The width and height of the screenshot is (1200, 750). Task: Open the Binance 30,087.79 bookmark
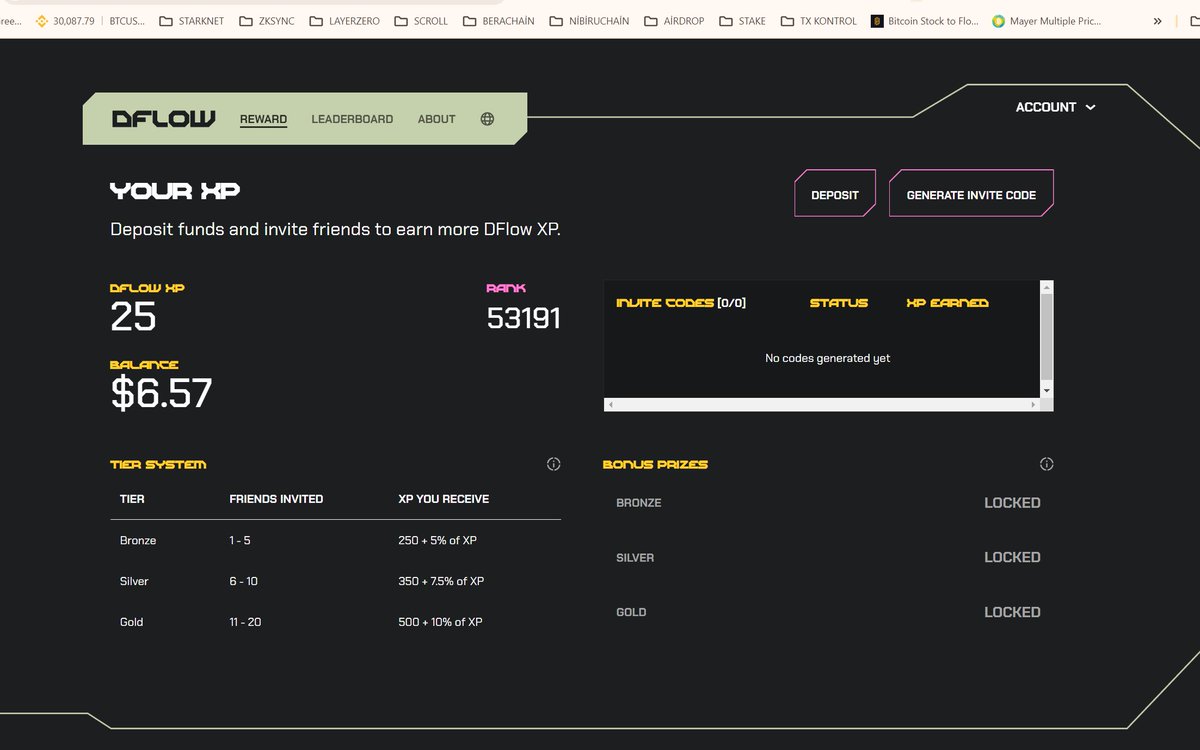point(65,21)
